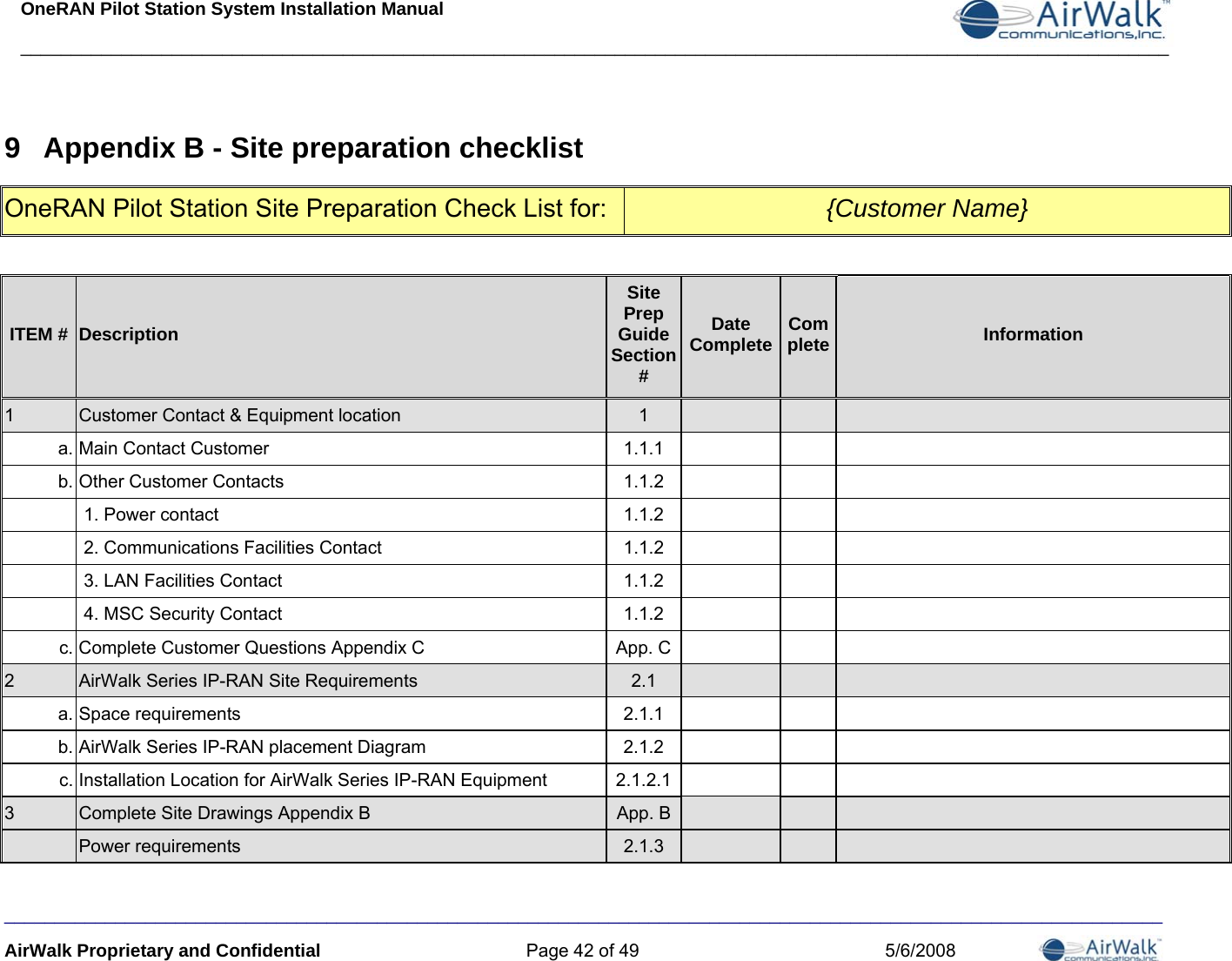Click the small AirWalk logo in footer

click(x=1101, y=949)
